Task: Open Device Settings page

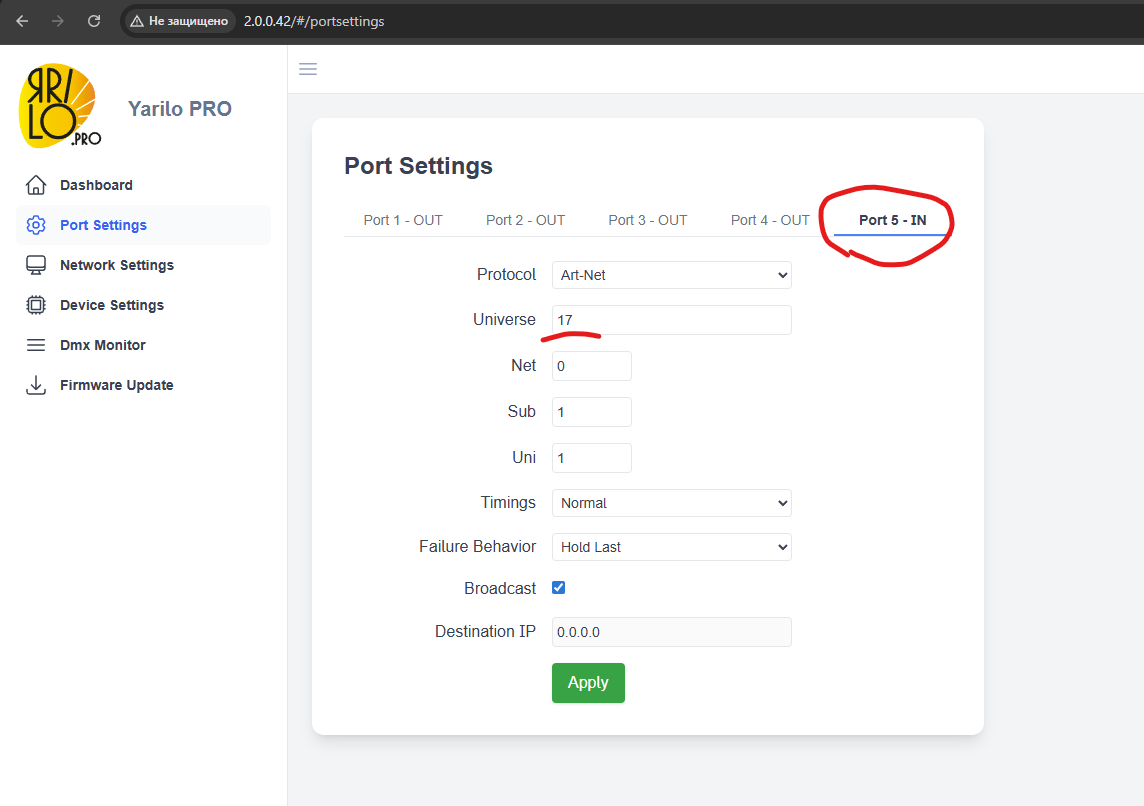Action: coord(112,305)
